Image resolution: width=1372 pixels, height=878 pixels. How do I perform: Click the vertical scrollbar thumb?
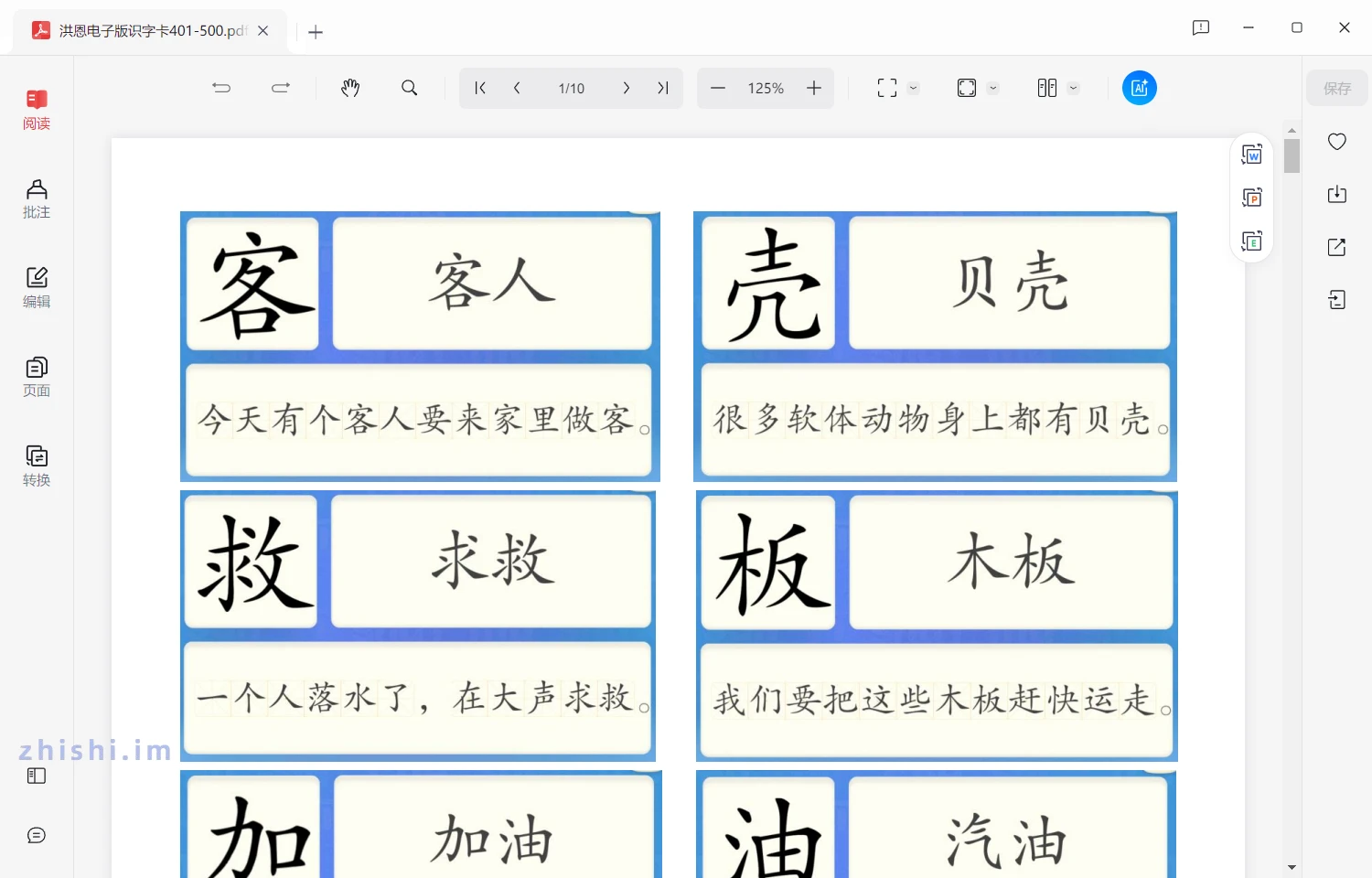(x=1292, y=155)
